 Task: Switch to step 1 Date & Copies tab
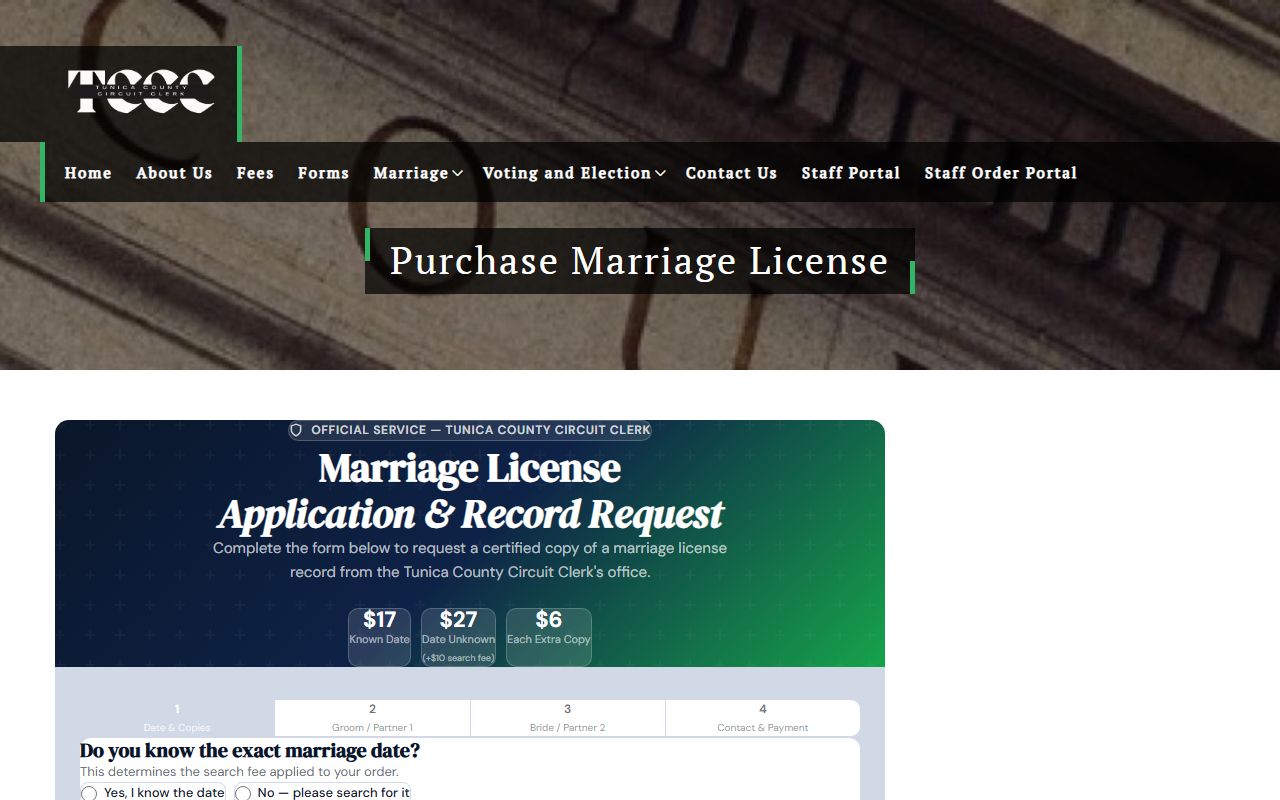177,718
